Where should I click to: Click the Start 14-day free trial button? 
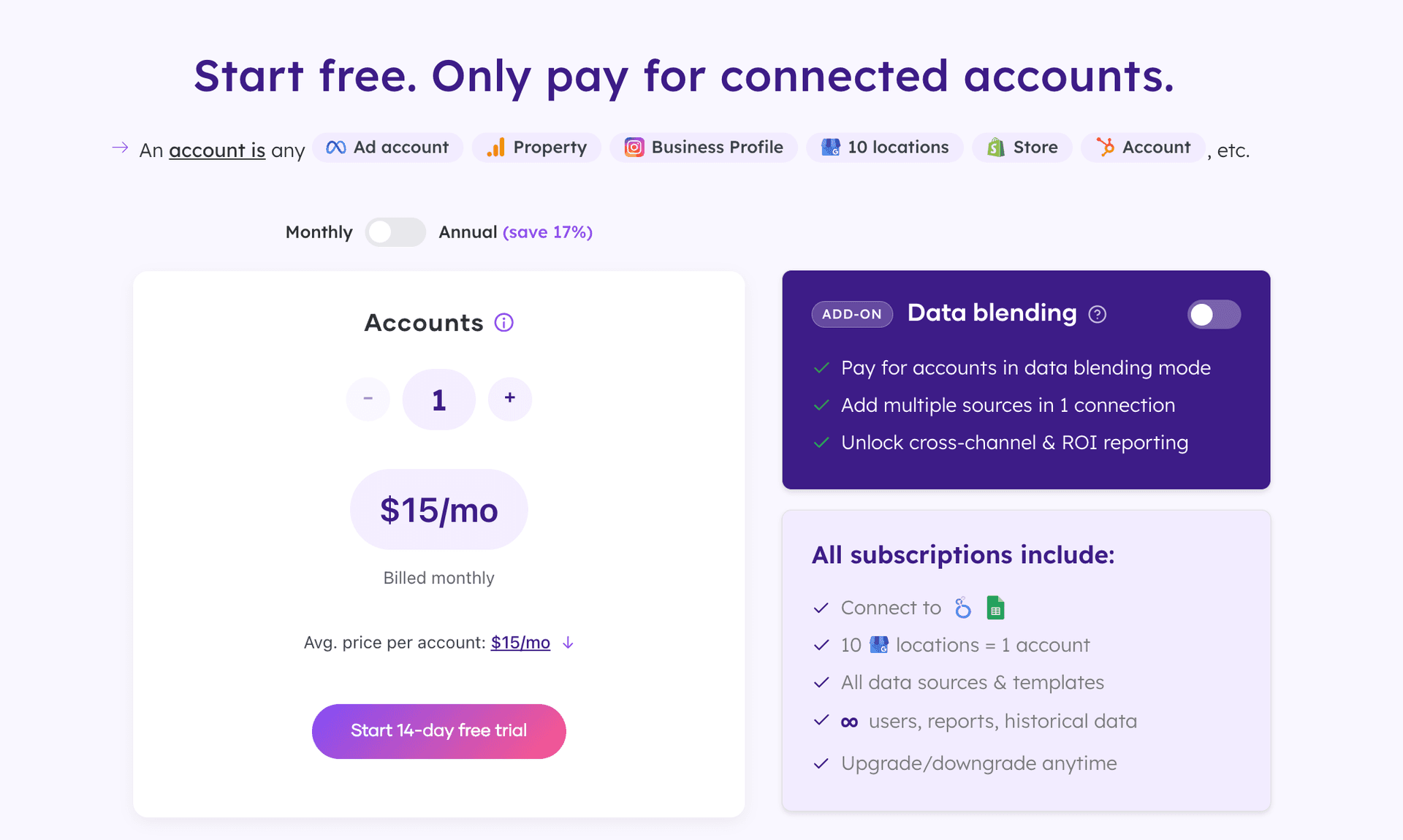click(438, 731)
